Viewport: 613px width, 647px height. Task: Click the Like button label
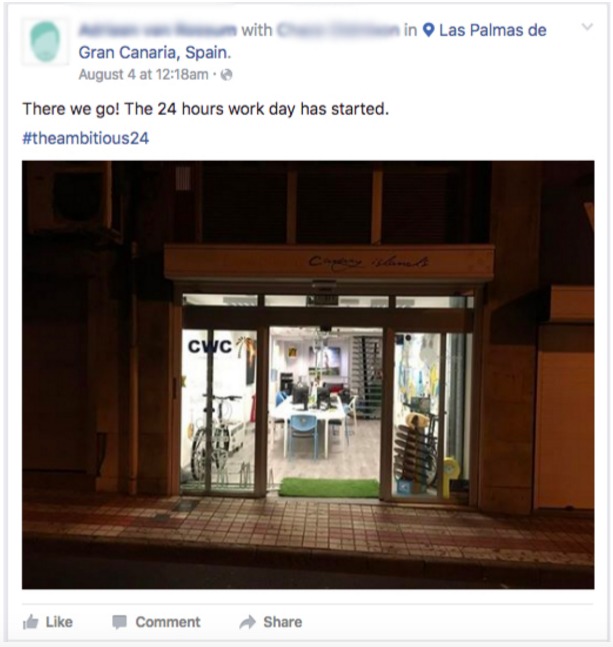coord(59,622)
